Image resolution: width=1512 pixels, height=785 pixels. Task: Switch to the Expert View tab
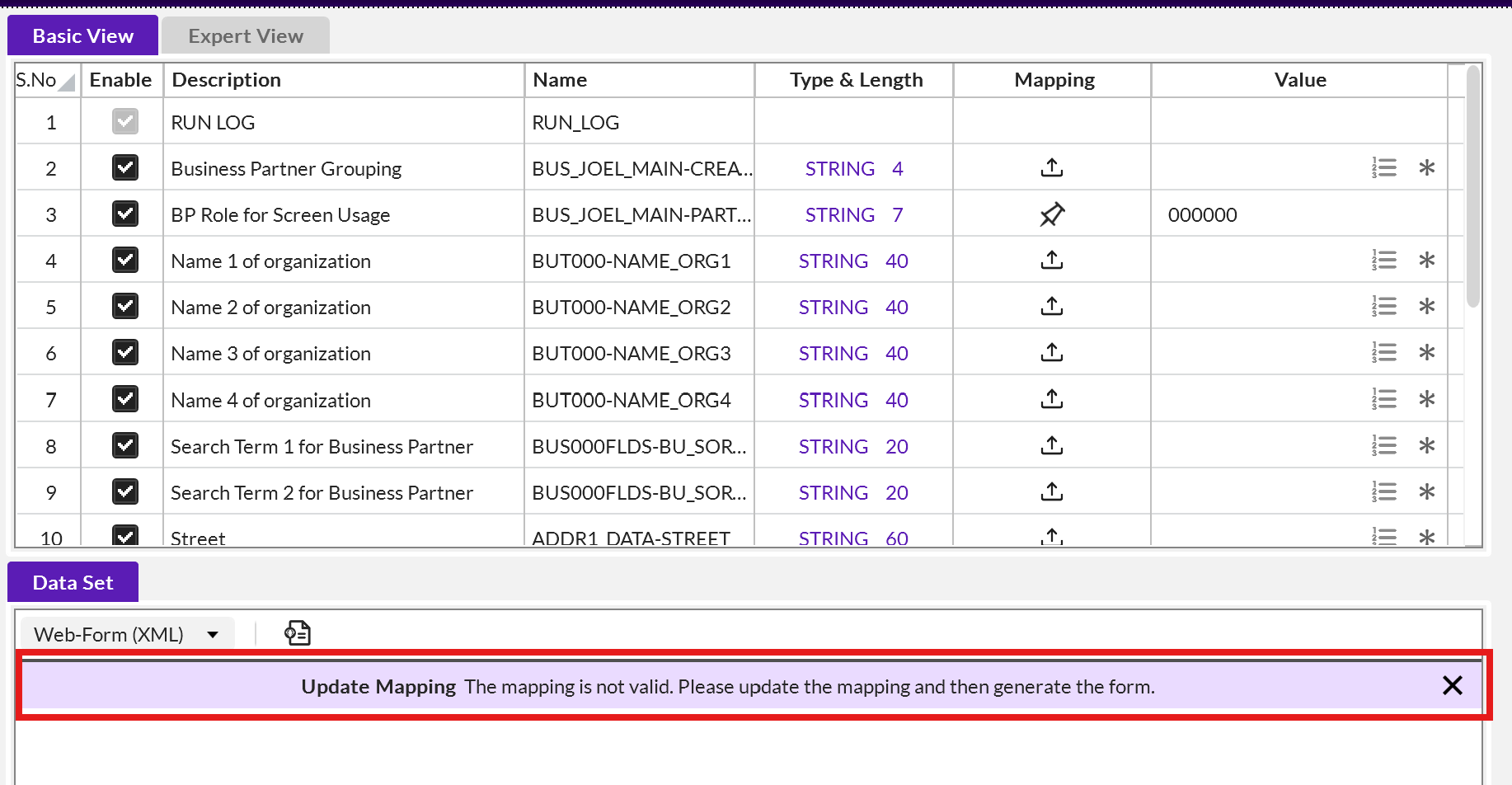tap(246, 35)
